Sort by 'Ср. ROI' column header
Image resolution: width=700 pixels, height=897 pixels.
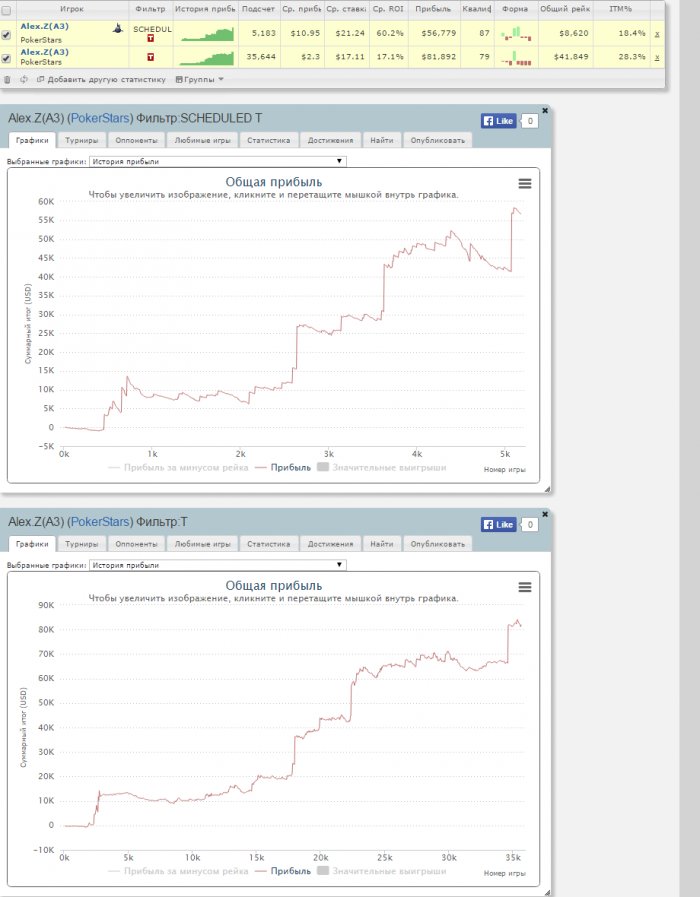tap(388, 9)
